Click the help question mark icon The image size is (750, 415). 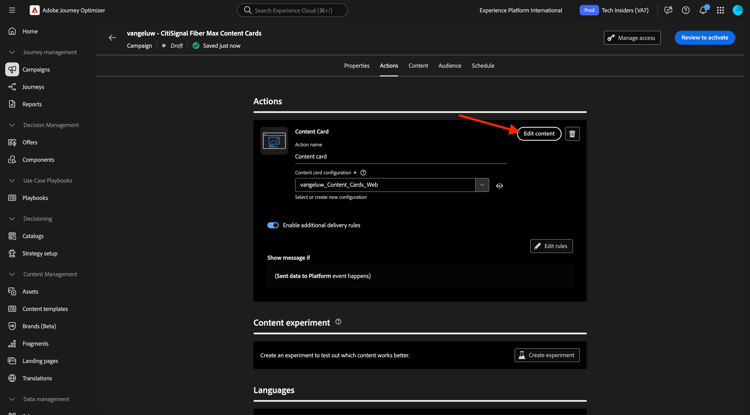tap(685, 10)
